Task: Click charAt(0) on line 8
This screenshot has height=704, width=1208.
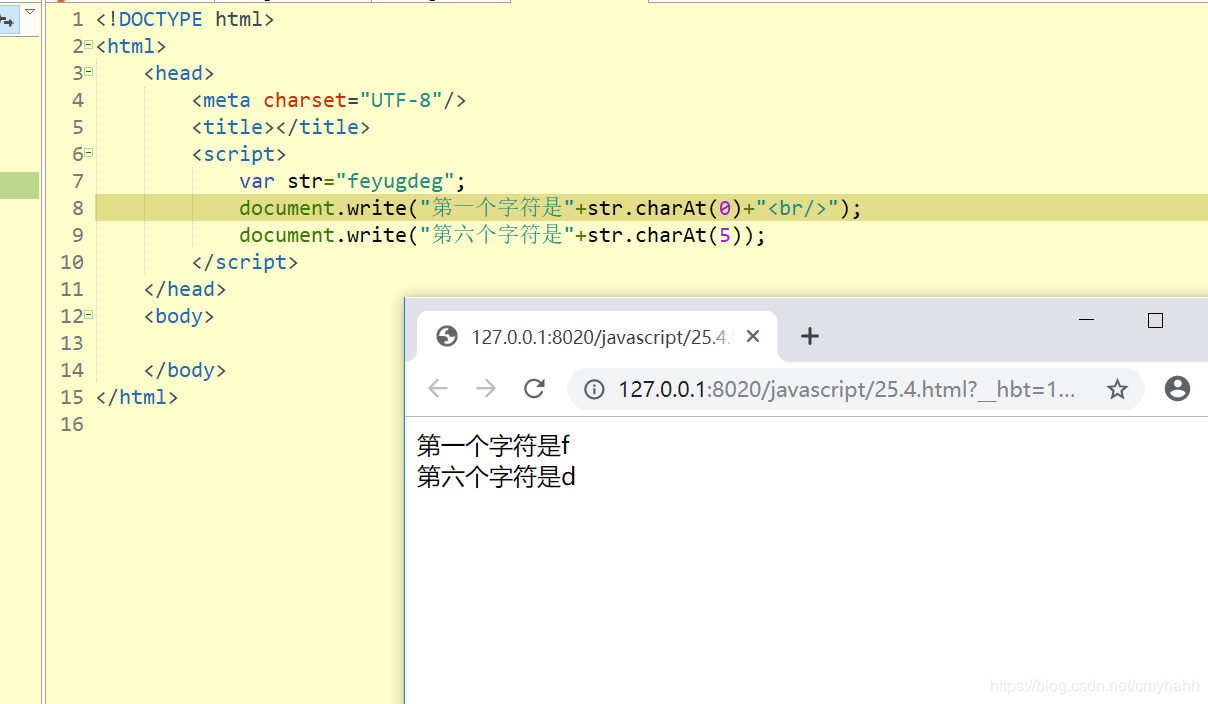Action: (689, 208)
